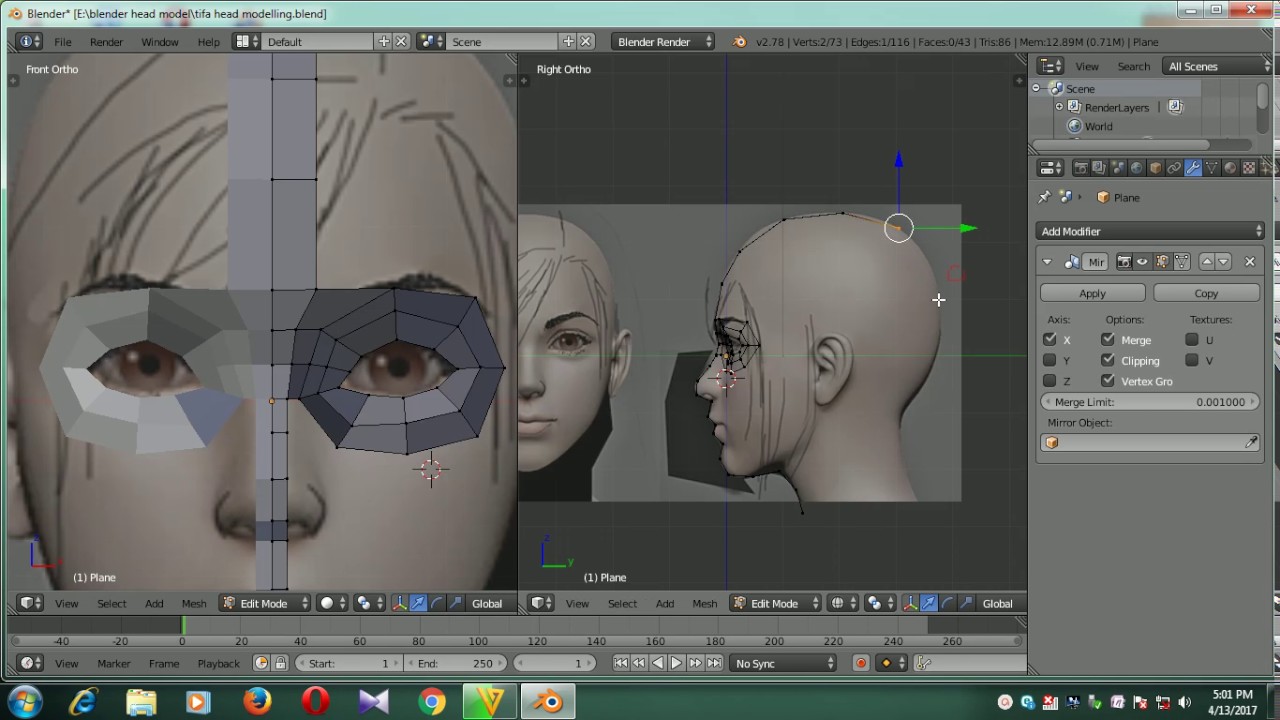
Task: Open the Object properties cube tab
Action: pyautogui.click(x=1155, y=168)
